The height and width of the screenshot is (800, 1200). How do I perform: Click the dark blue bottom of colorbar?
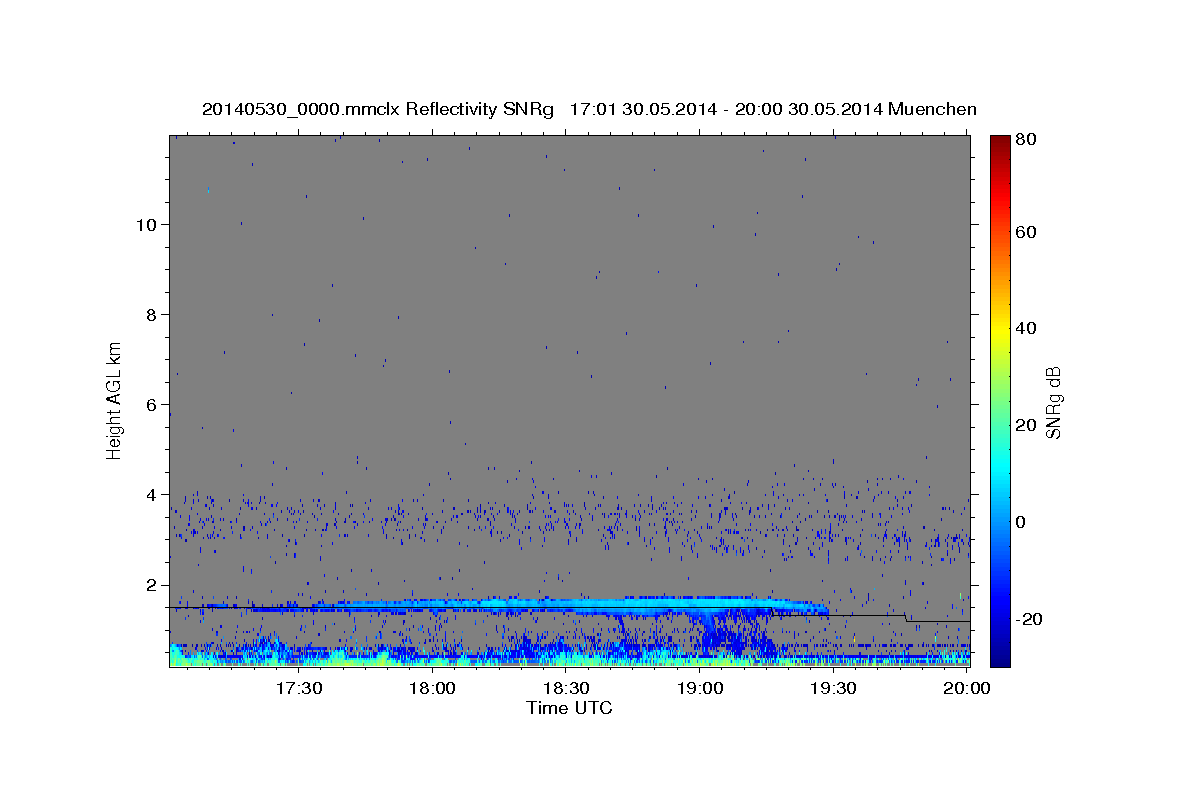point(999,655)
